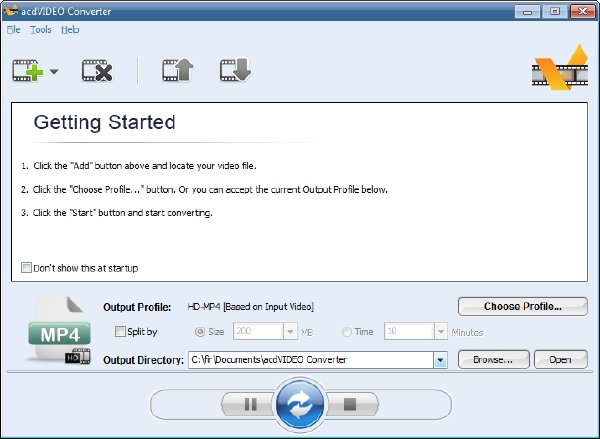Click the Browse... button
Image resolution: width=600 pixels, height=439 pixels.
coord(494,360)
